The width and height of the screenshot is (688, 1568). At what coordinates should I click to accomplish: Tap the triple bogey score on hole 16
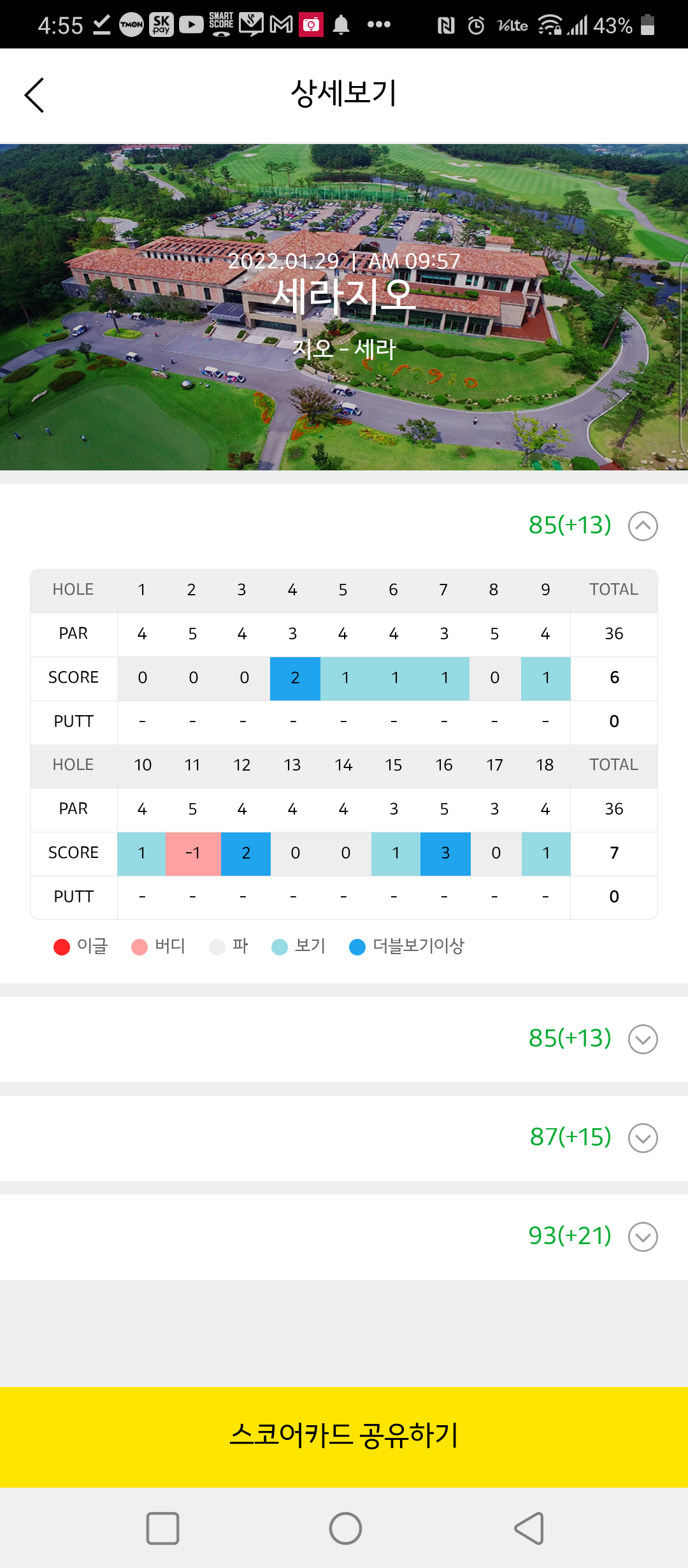tap(445, 853)
